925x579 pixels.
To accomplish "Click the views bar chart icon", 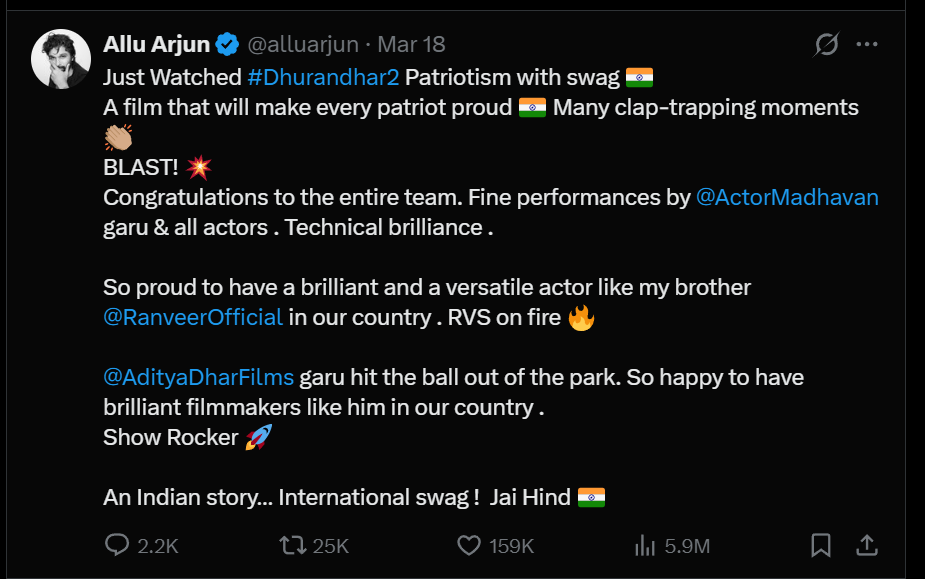I will (x=643, y=545).
